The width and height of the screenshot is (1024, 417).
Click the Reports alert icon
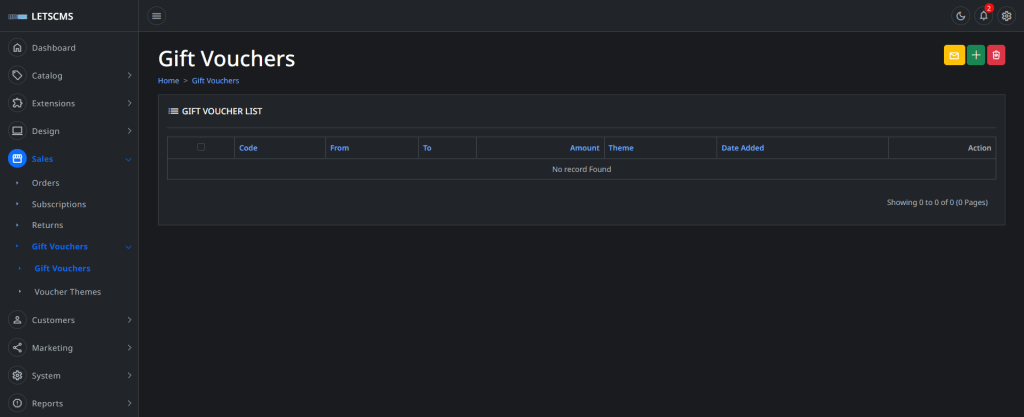[17, 403]
